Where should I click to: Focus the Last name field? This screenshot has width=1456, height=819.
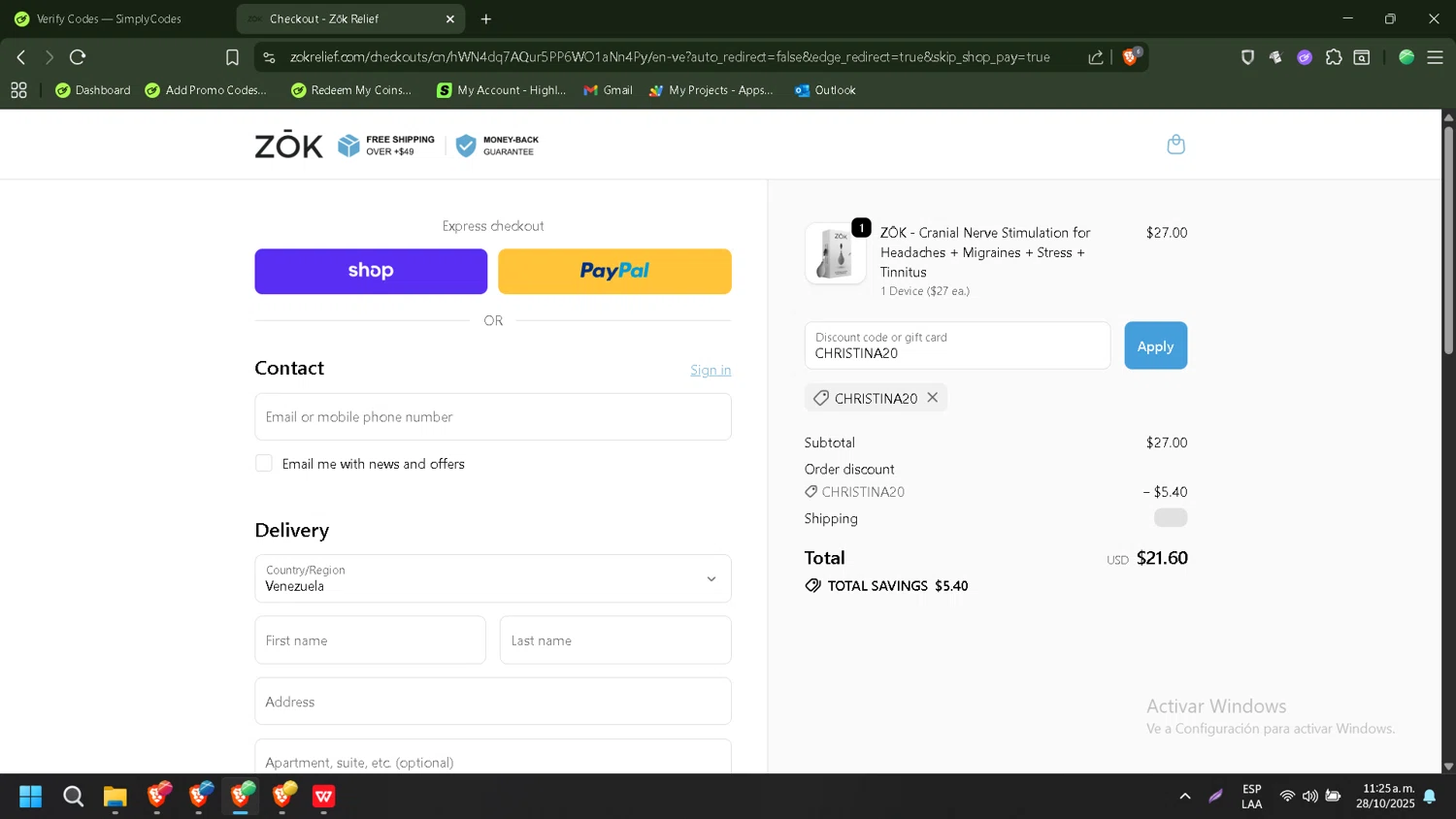tap(615, 640)
